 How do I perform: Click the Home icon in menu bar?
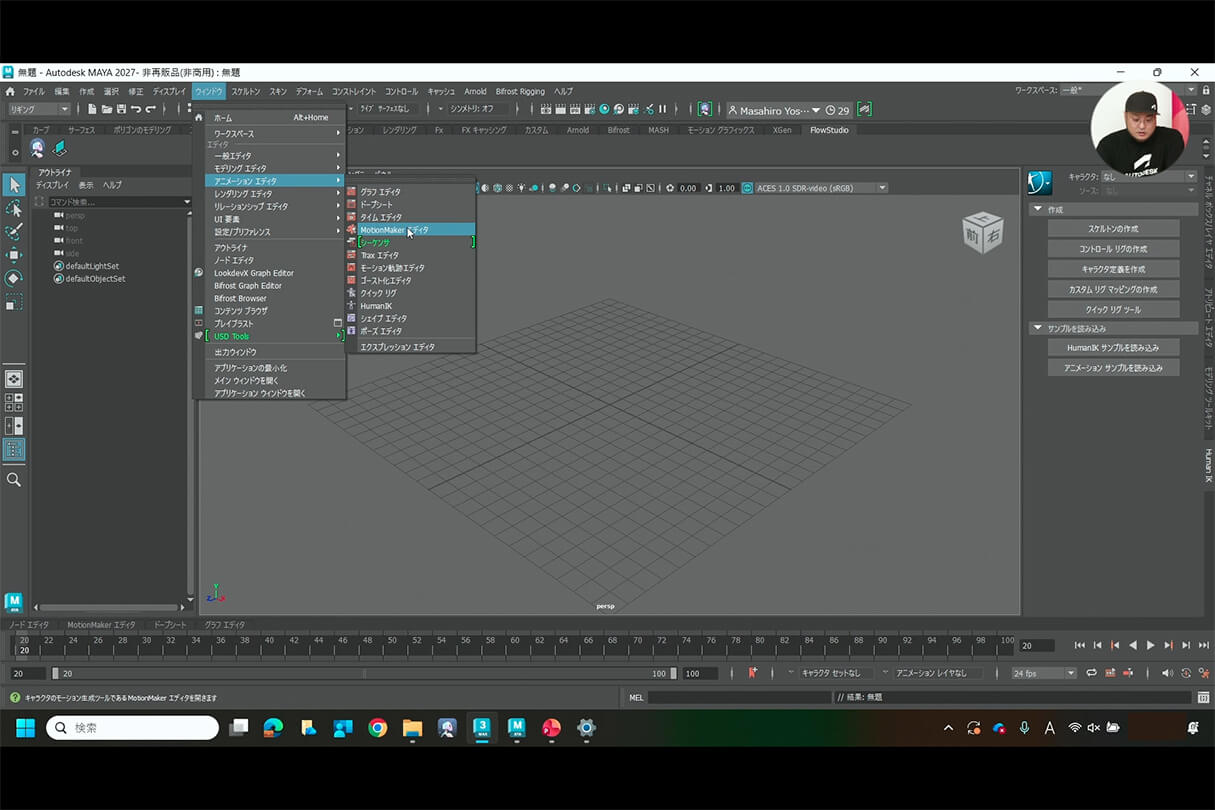[x=10, y=91]
